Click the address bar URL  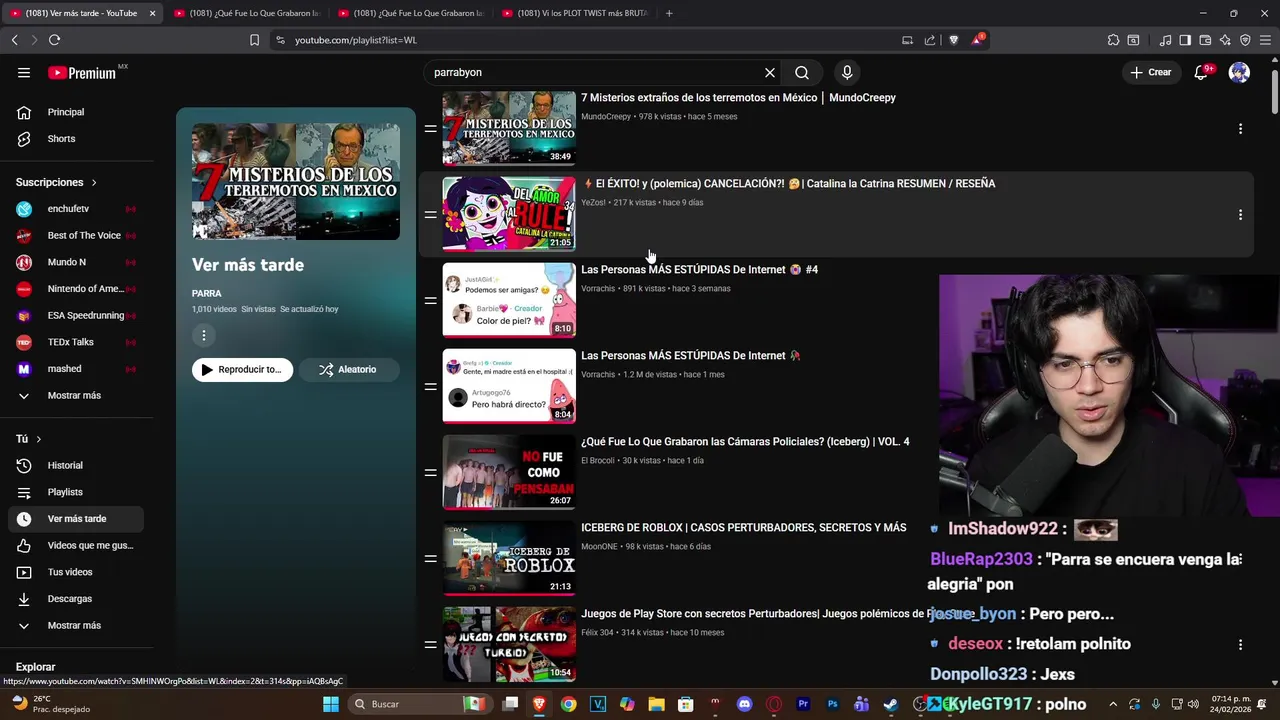(356, 40)
